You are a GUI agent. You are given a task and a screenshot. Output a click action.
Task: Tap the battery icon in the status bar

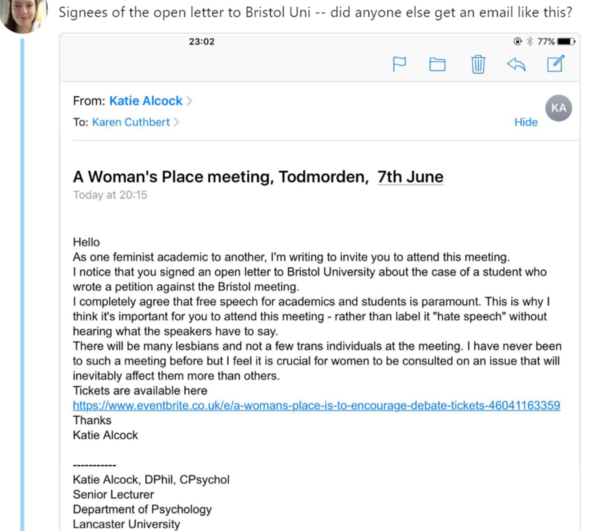click(566, 42)
